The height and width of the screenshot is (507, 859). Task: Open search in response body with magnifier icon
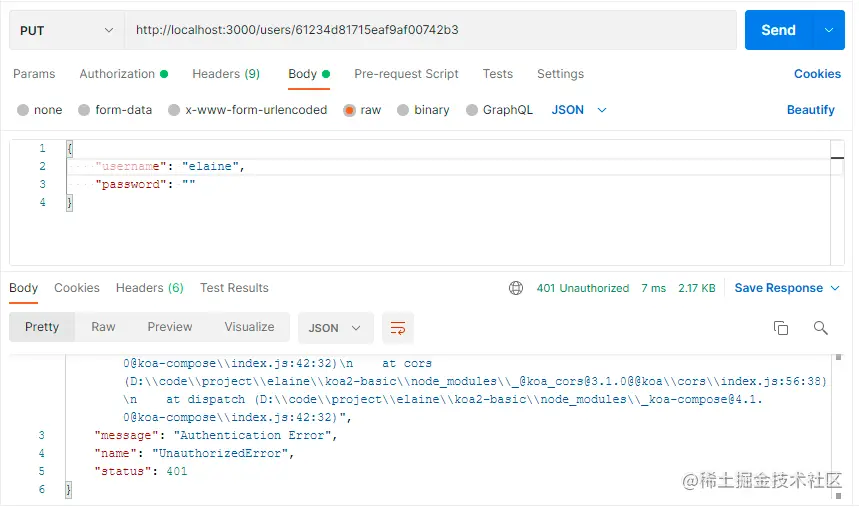click(820, 328)
